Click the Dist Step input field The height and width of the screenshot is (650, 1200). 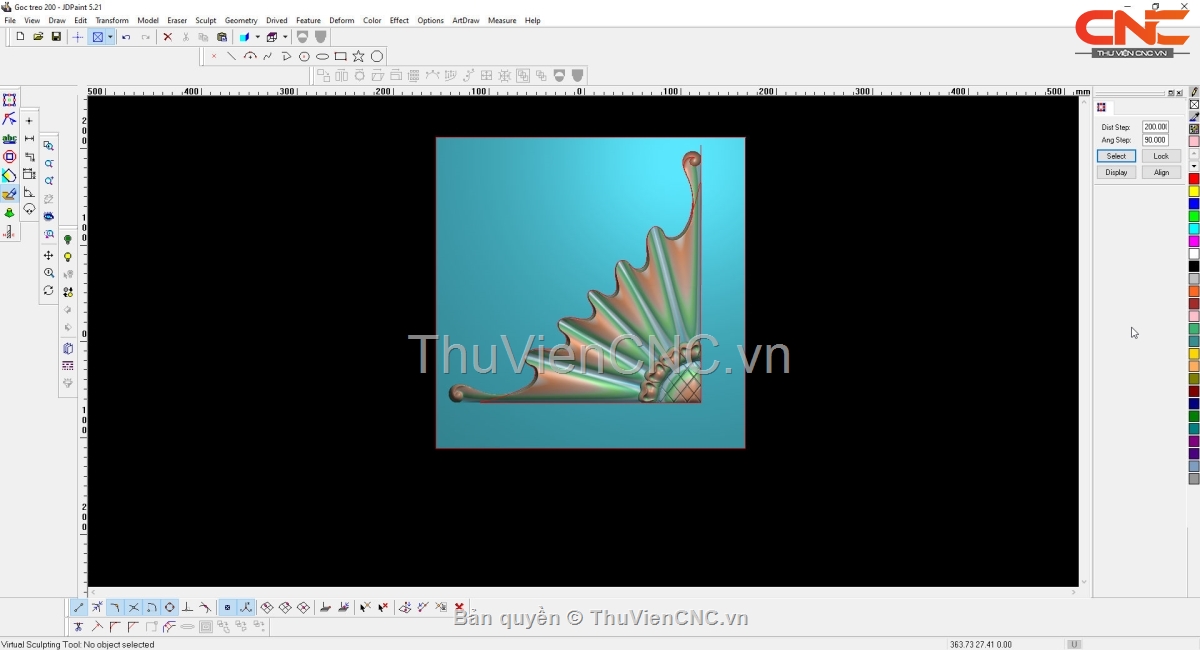(1155, 127)
